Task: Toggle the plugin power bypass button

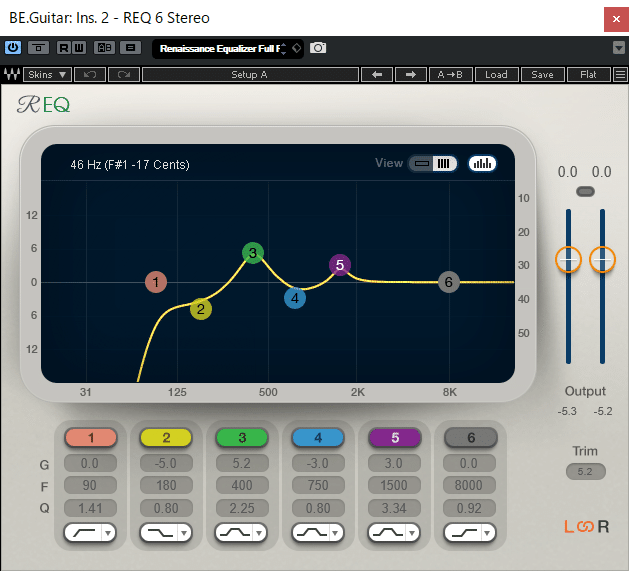Action: [13, 48]
